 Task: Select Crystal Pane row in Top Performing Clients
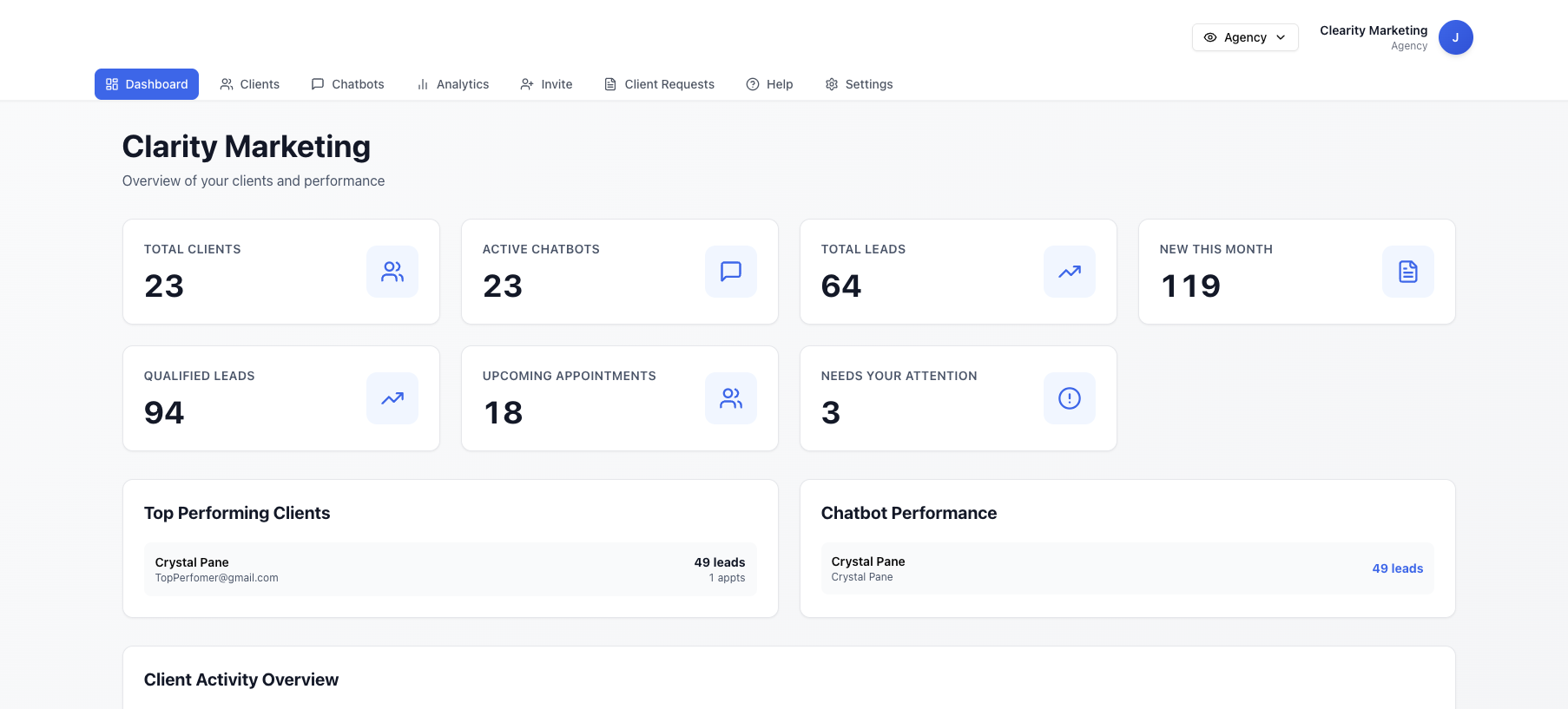[x=450, y=569]
